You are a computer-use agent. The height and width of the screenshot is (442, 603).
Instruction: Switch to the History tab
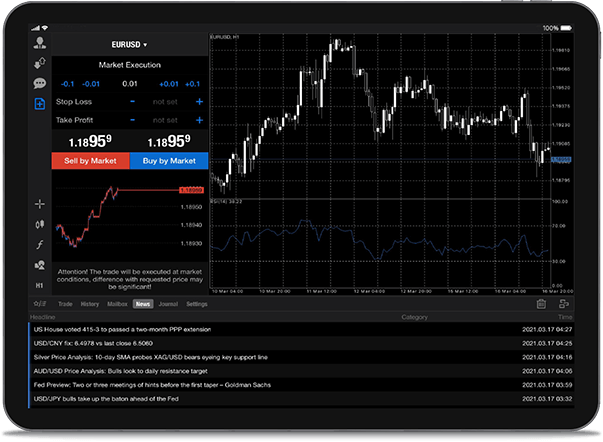pos(89,303)
